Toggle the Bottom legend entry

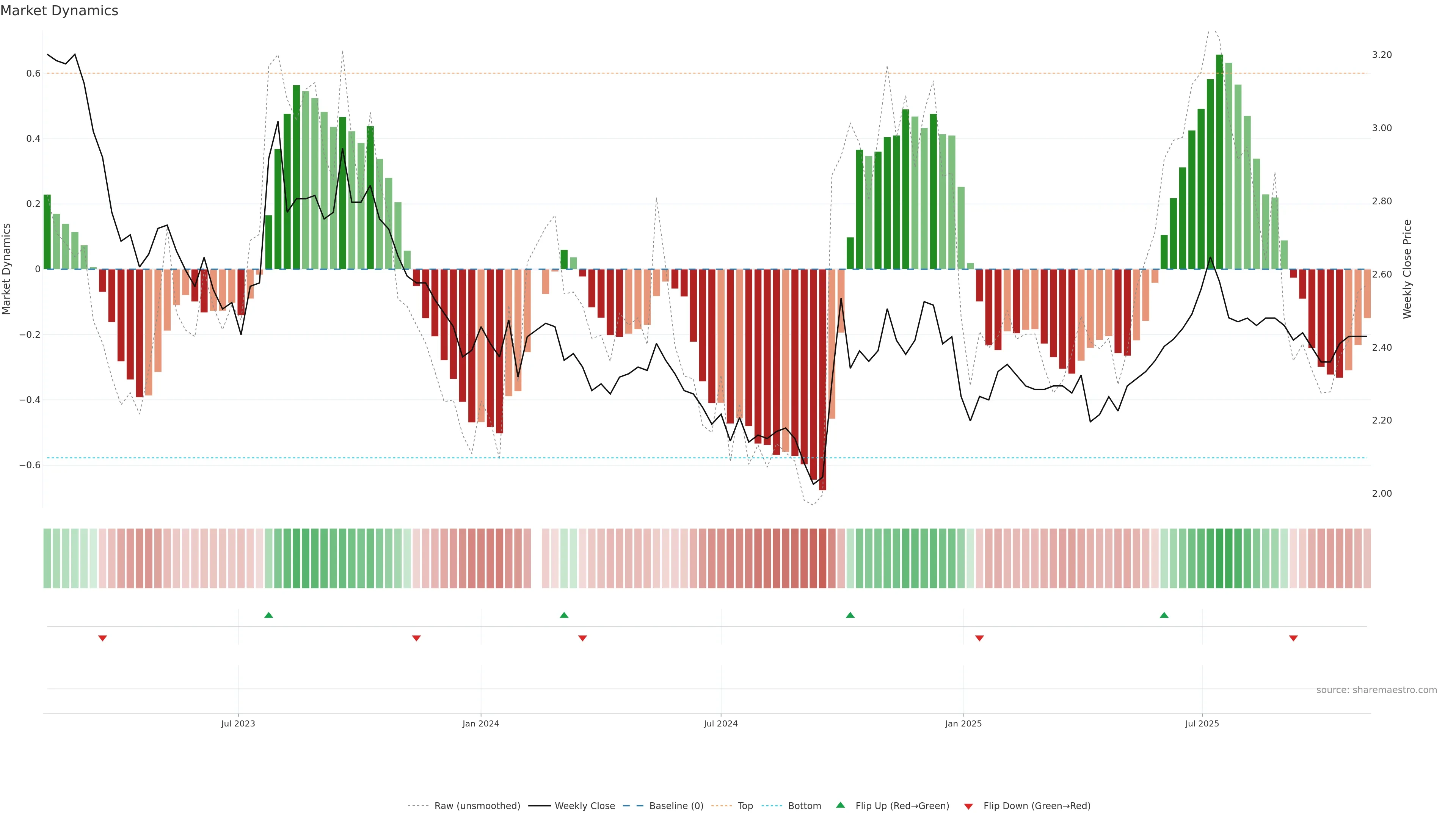tap(804, 805)
